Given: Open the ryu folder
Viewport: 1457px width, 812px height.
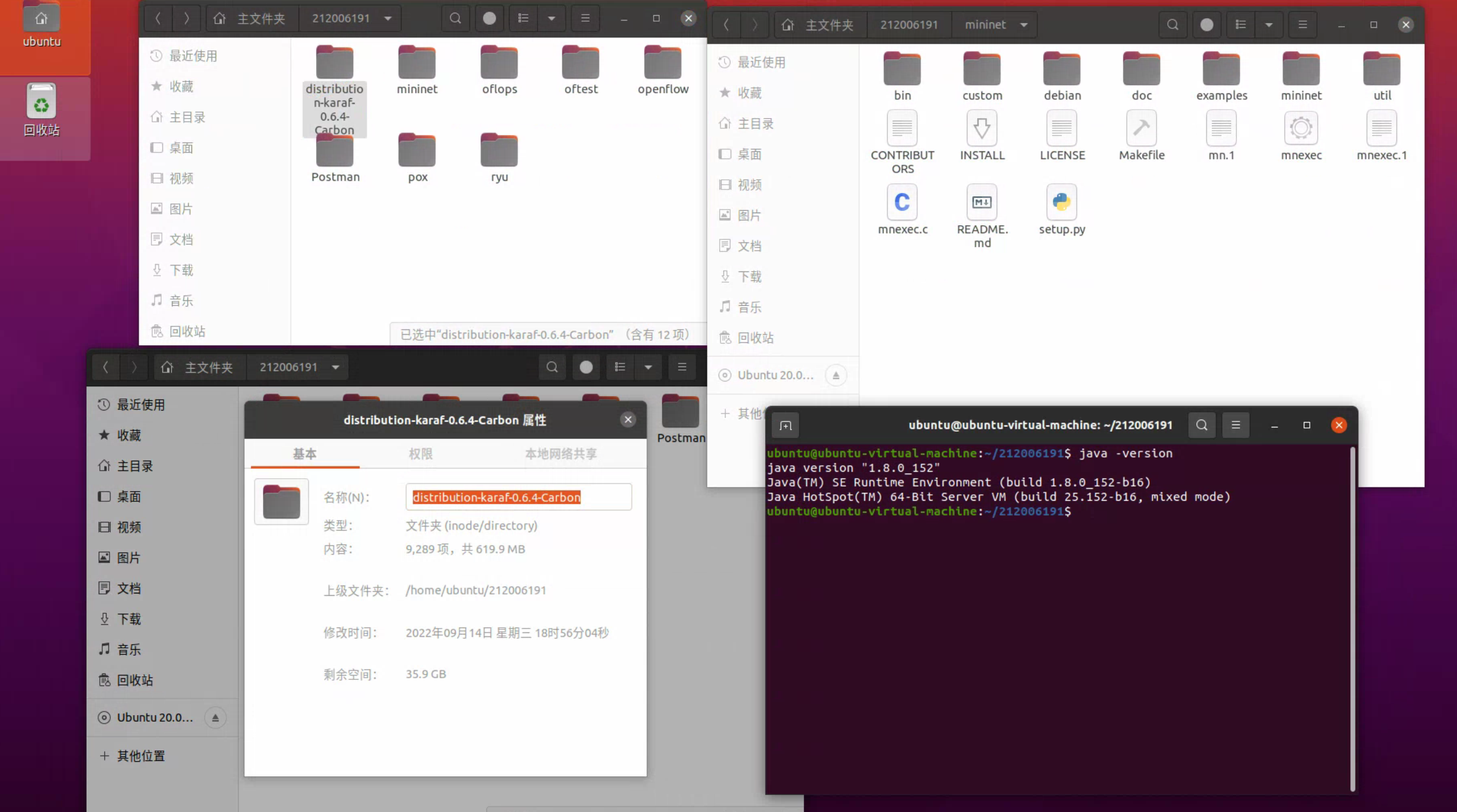Looking at the screenshot, I should click(499, 151).
